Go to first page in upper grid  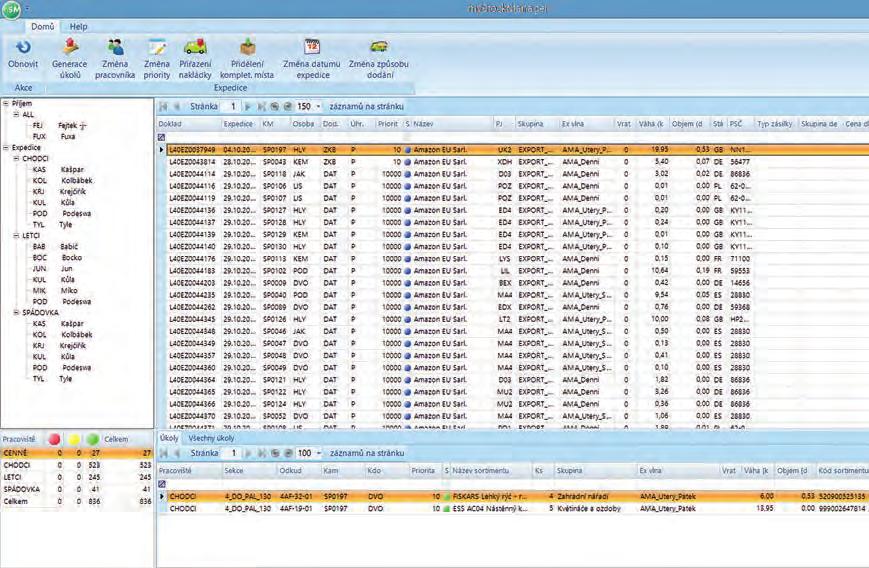tap(163, 106)
